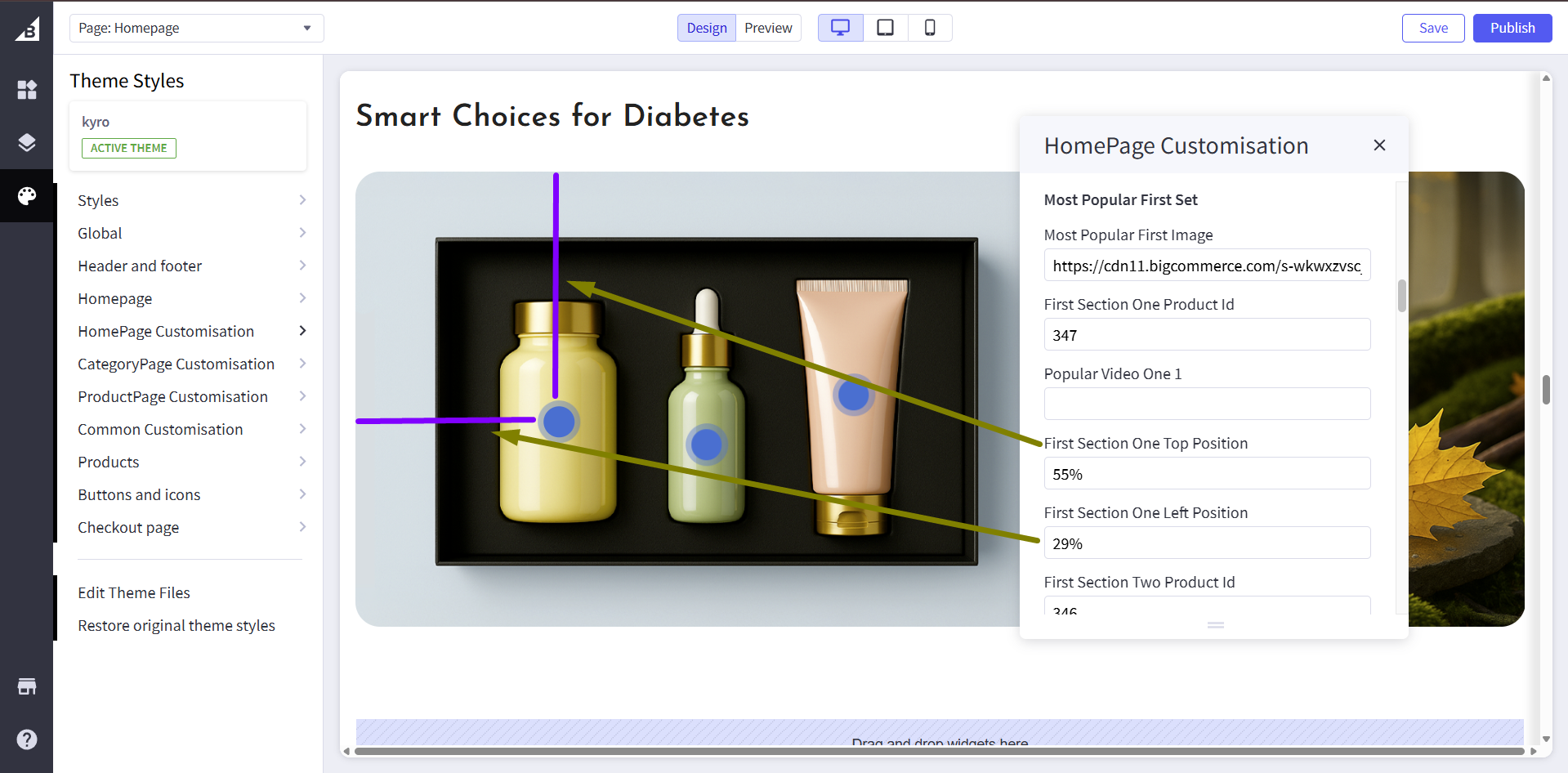Close the HomePage Customisation panel
This screenshot has width=1568, height=773.
(x=1379, y=145)
